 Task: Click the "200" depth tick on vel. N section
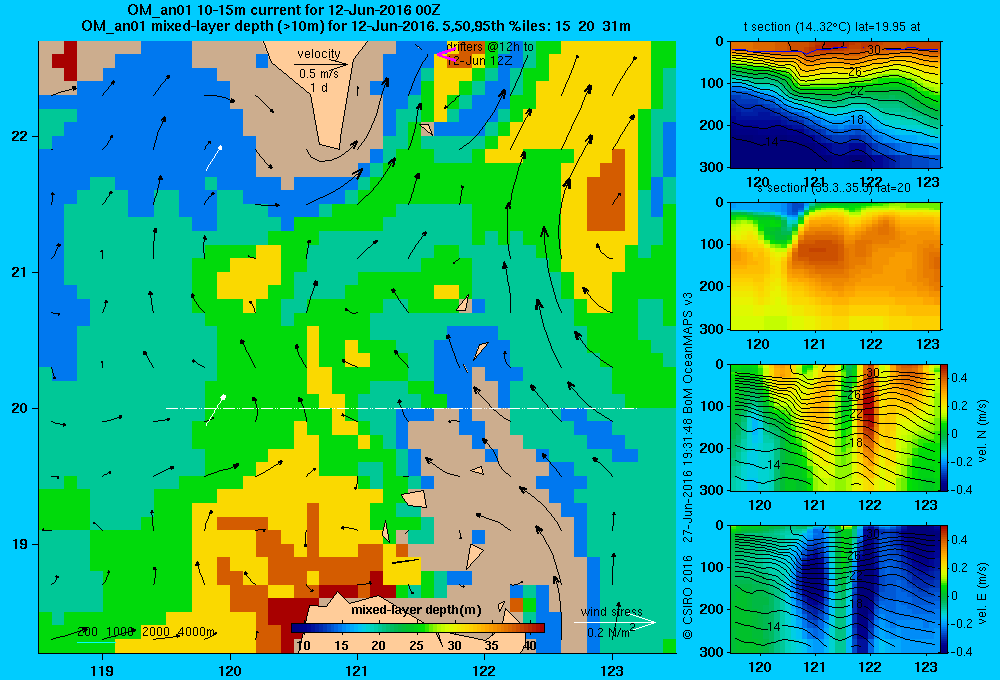712,448
